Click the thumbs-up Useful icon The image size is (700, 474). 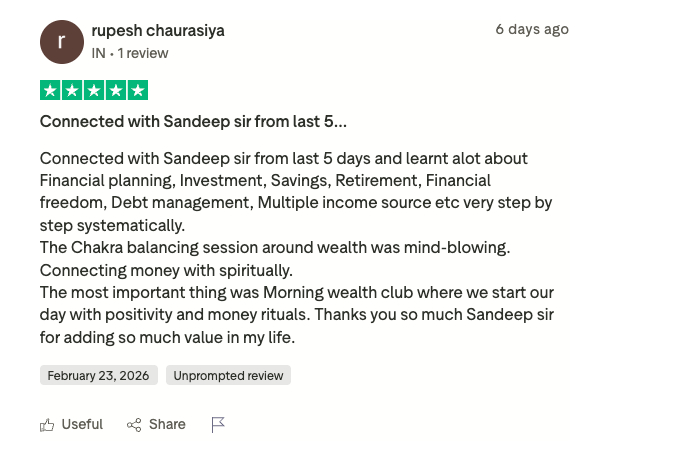pyautogui.click(x=47, y=425)
